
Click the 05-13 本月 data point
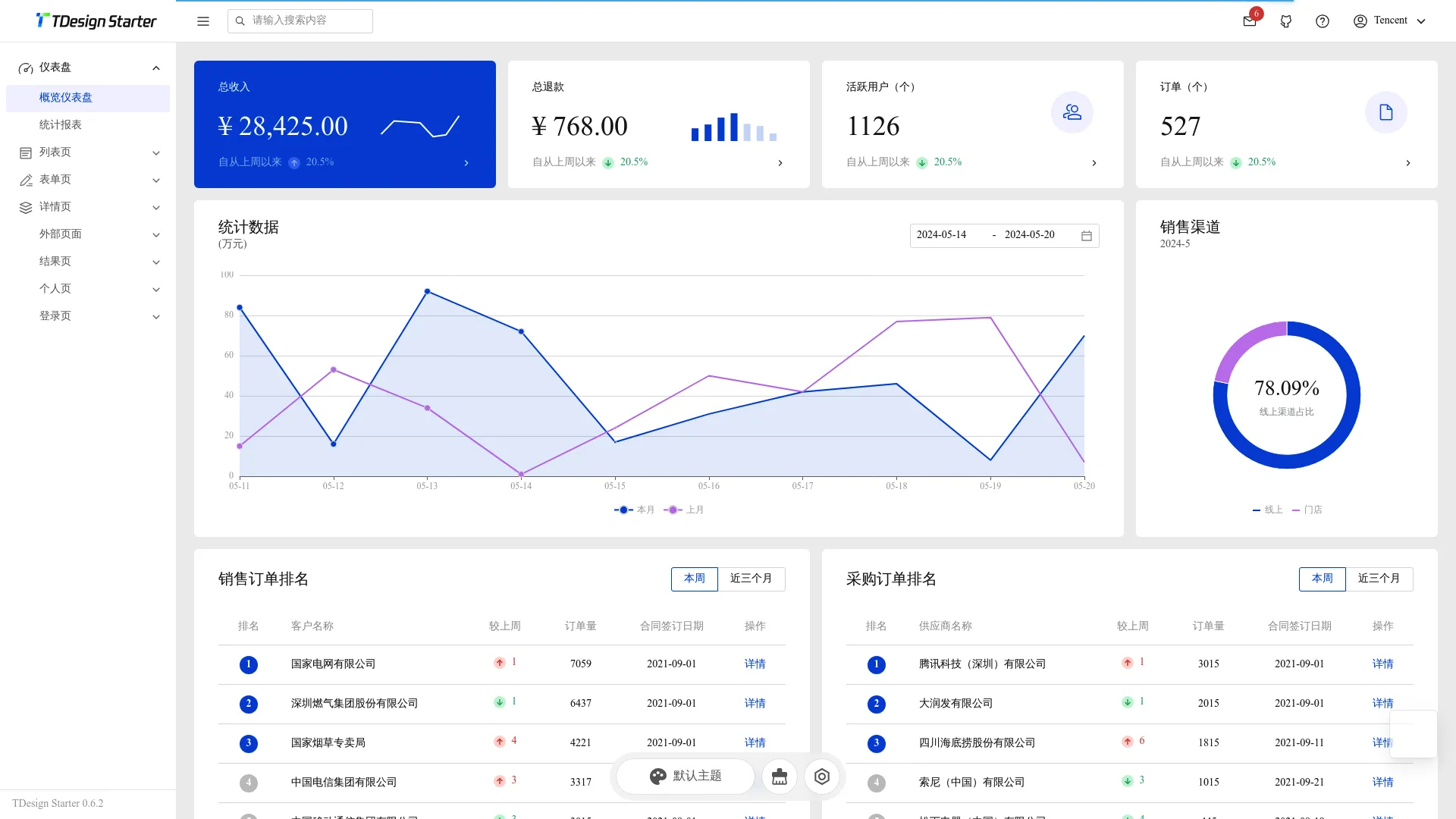pos(428,291)
